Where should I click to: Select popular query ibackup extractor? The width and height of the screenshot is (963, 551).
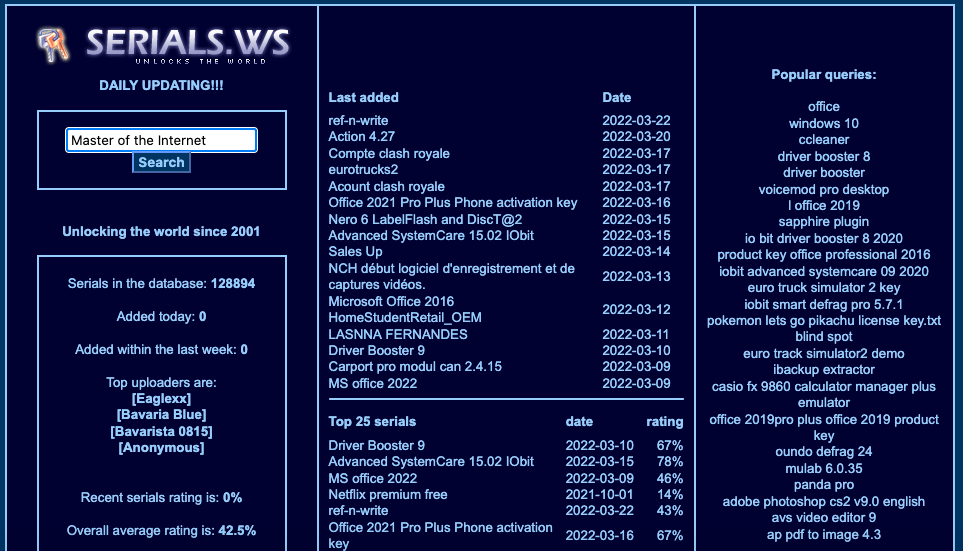click(x=824, y=370)
